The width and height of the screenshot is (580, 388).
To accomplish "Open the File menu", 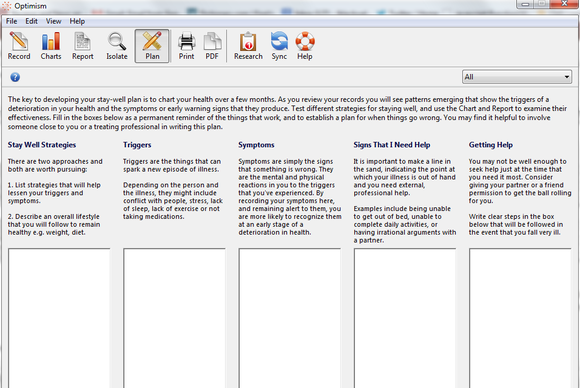I will click(11, 21).
